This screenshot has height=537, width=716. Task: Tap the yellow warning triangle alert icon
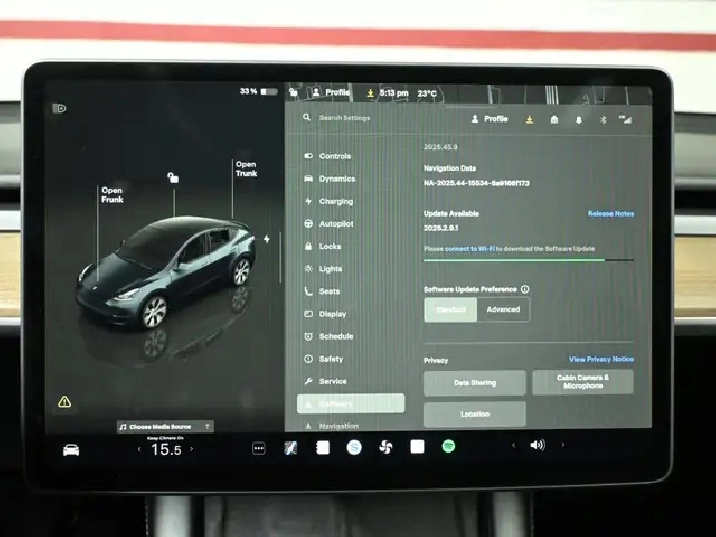pyautogui.click(x=65, y=402)
